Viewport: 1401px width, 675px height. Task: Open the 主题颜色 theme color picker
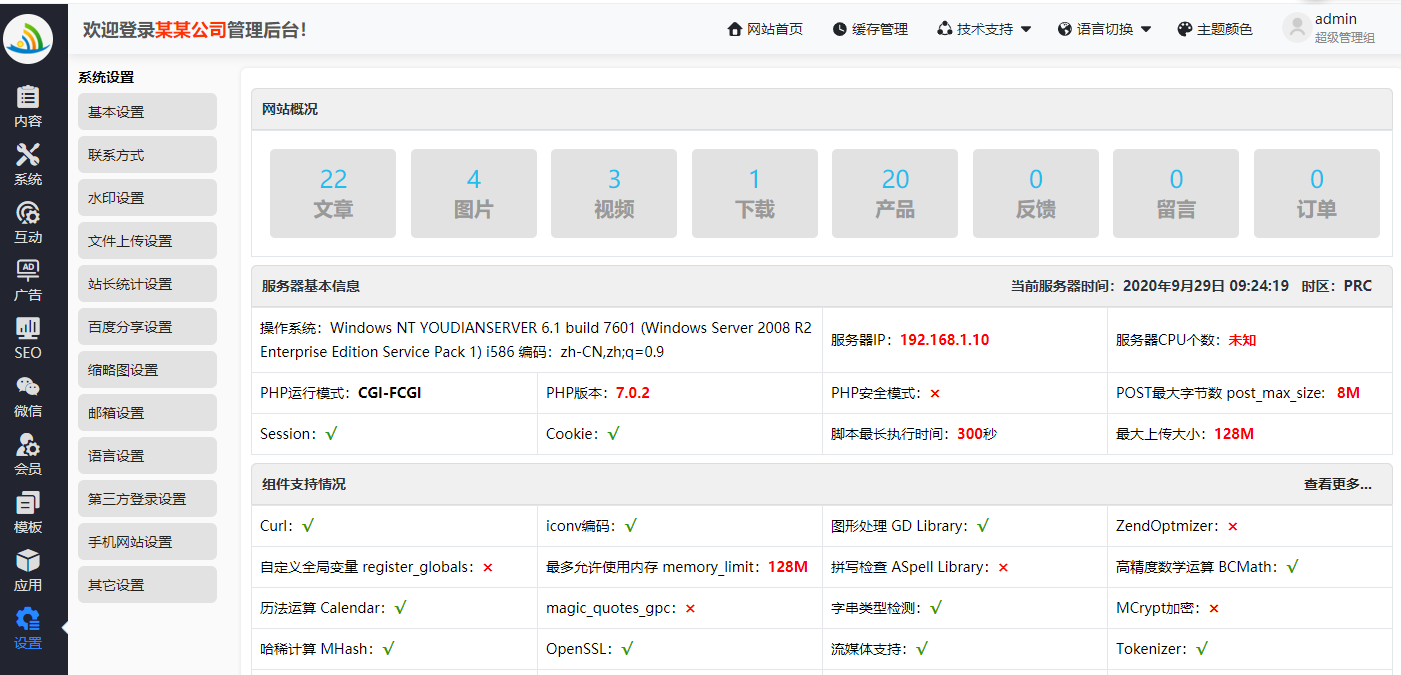coord(1214,29)
